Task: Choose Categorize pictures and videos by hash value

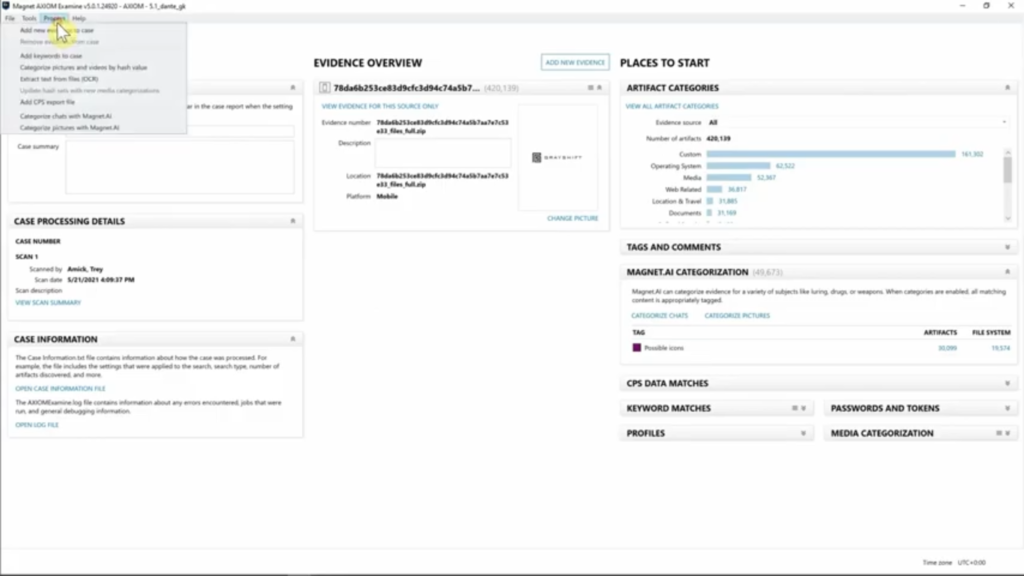Action: click(84, 67)
